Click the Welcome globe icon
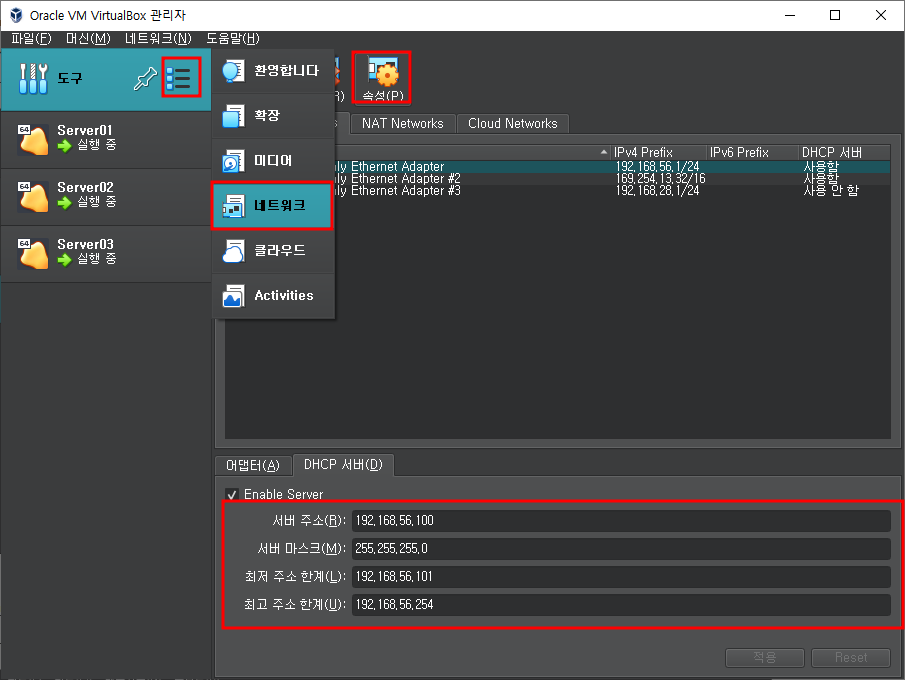The height and width of the screenshot is (680, 905). [x=233, y=71]
